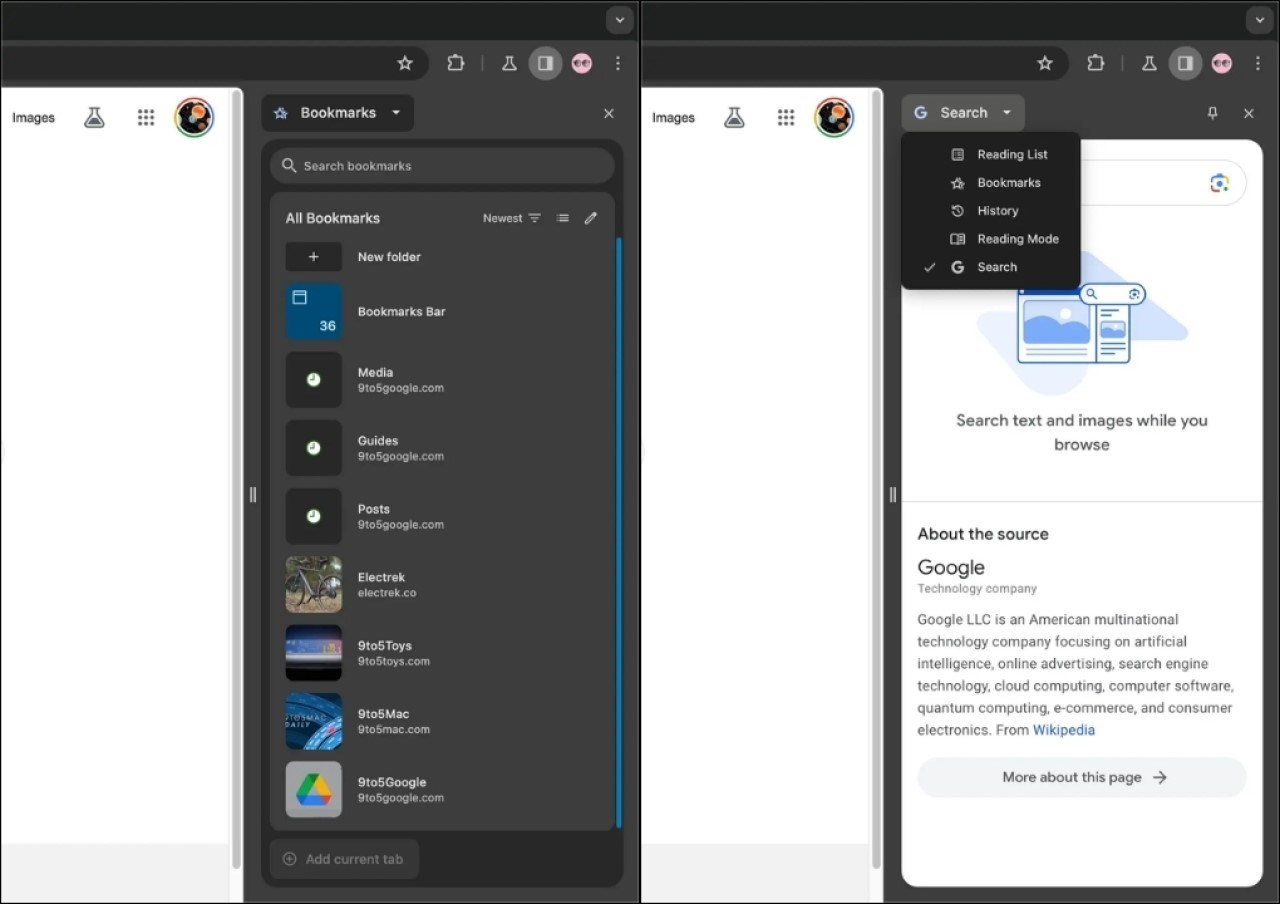
Task: Bookmark this tab in the Search-panel window
Action: [1045, 63]
